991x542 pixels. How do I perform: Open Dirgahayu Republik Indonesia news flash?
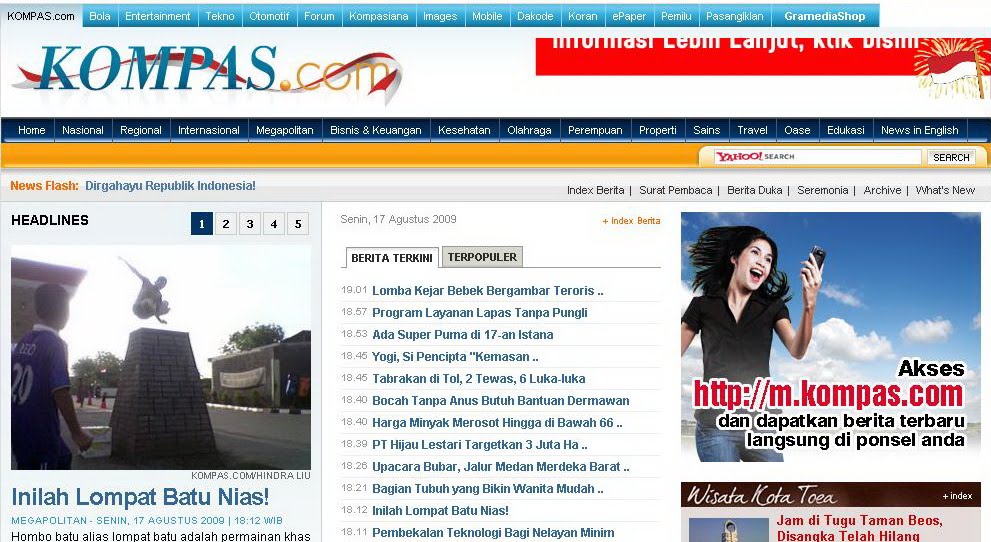coord(170,186)
